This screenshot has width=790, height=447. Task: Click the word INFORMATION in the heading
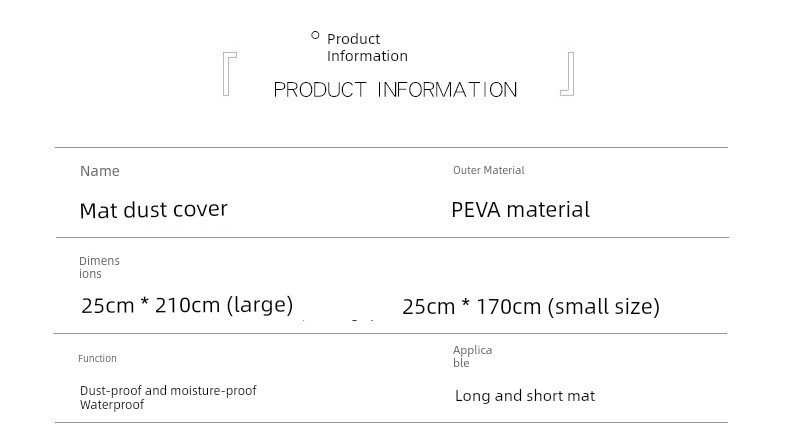click(x=447, y=90)
